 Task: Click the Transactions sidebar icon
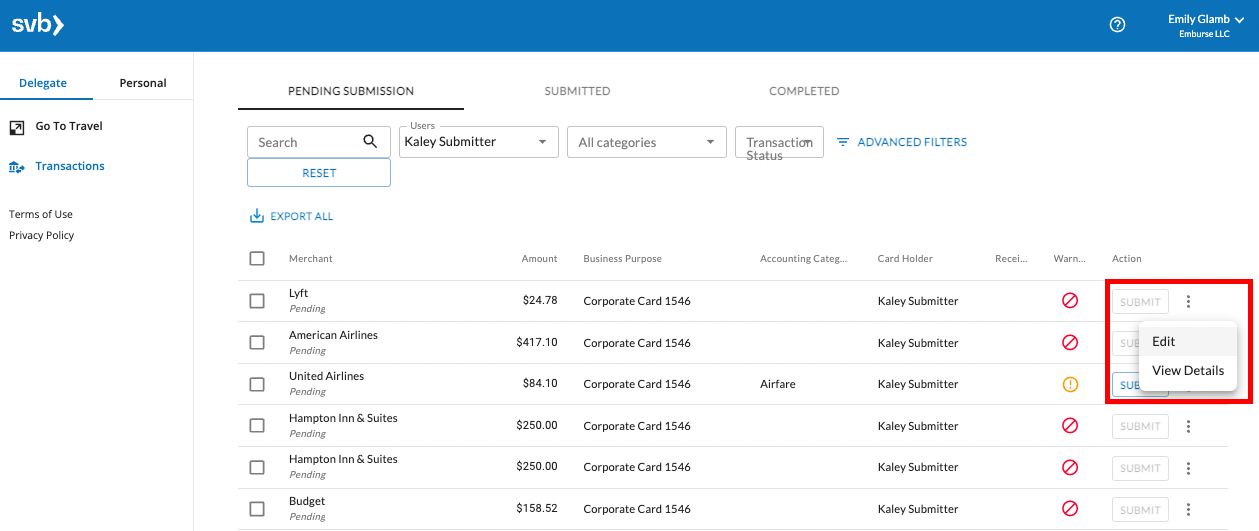click(x=17, y=167)
